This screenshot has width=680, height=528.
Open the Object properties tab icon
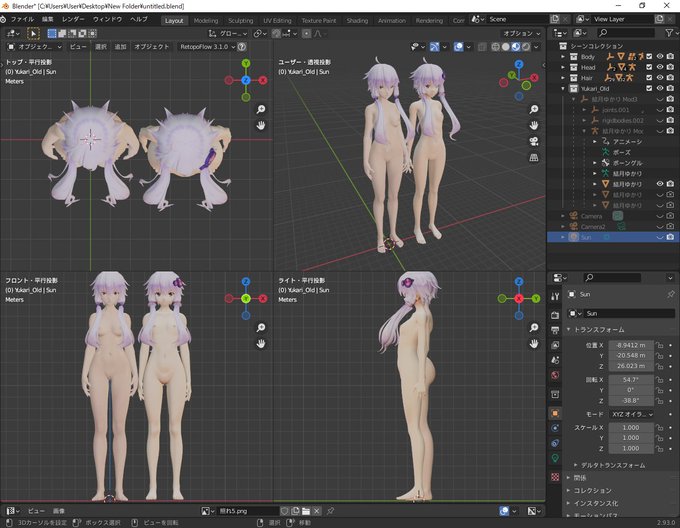pyautogui.click(x=555, y=413)
